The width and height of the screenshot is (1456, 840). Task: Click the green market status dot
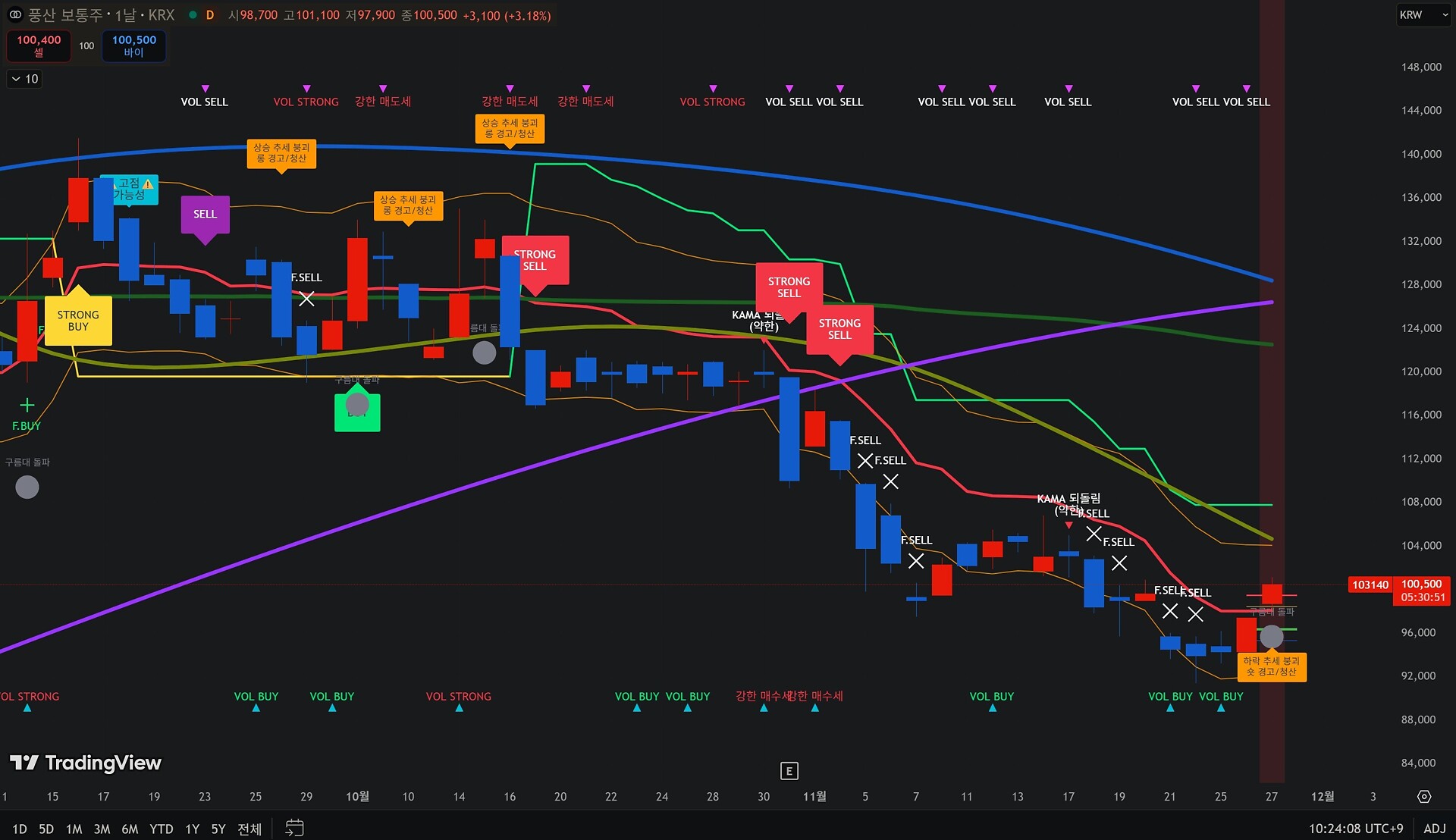tap(193, 14)
